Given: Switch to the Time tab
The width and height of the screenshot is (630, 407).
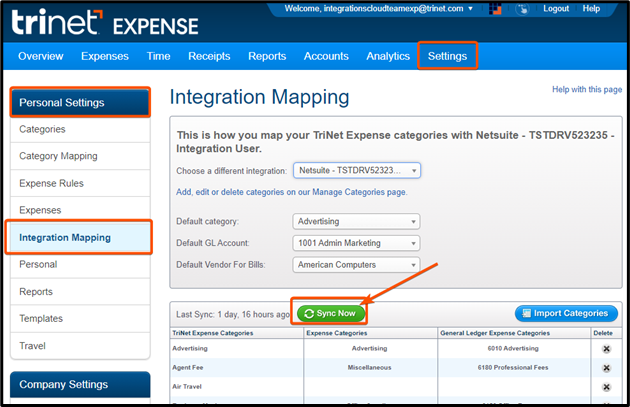Looking at the screenshot, I should tap(158, 56).
